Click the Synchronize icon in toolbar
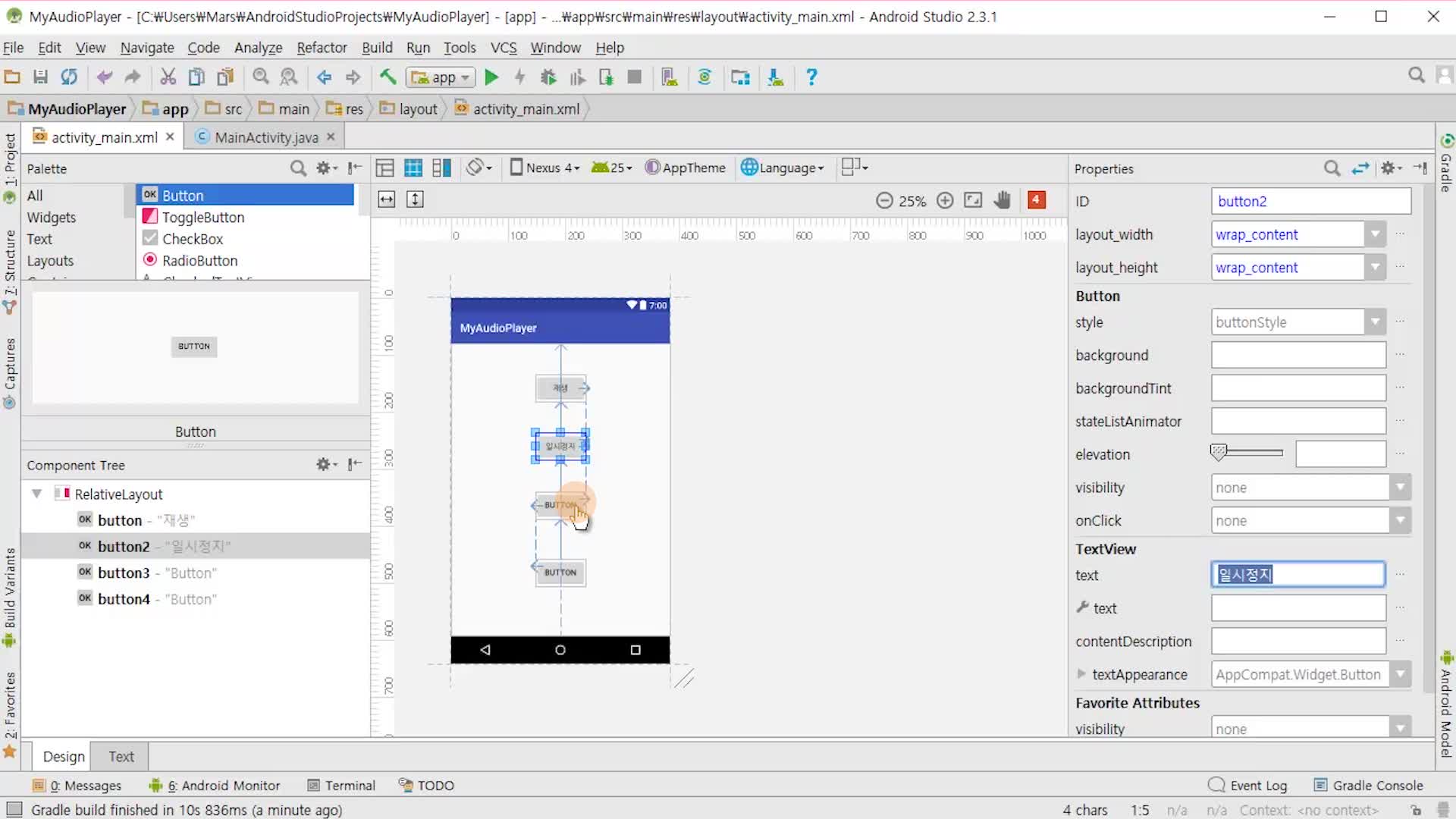Viewport: 1456px width, 819px height. pyautogui.click(x=69, y=77)
